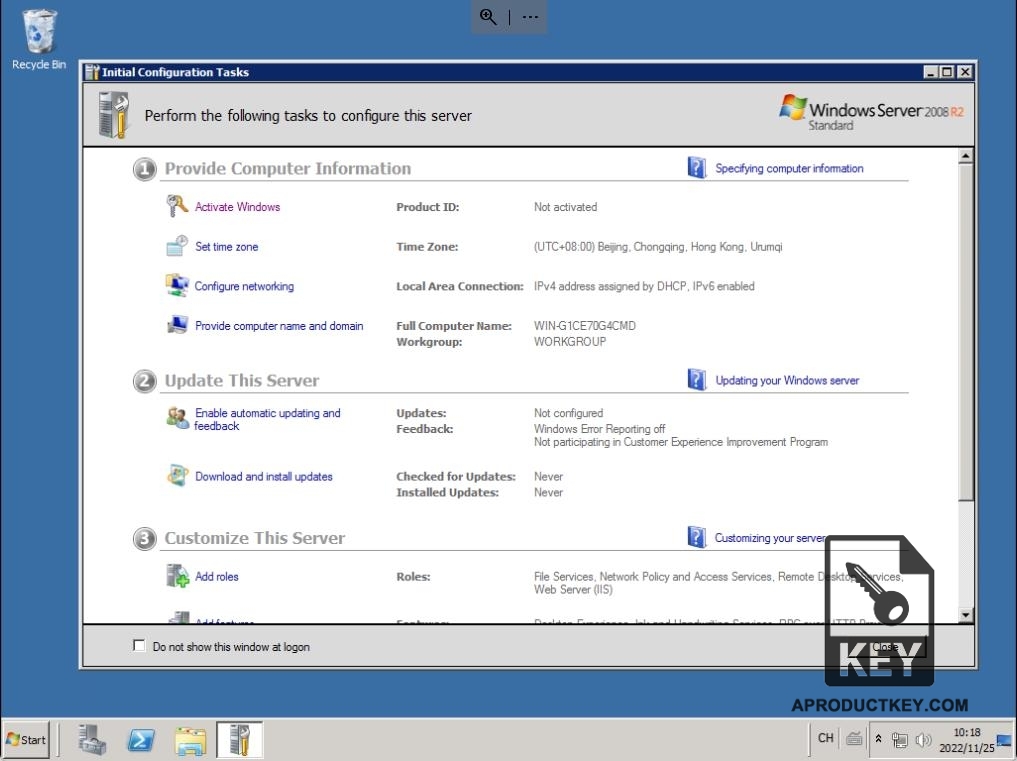Click the vertical scrollbar thumb
The width and height of the screenshot is (1017, 761).
(966, 332)
